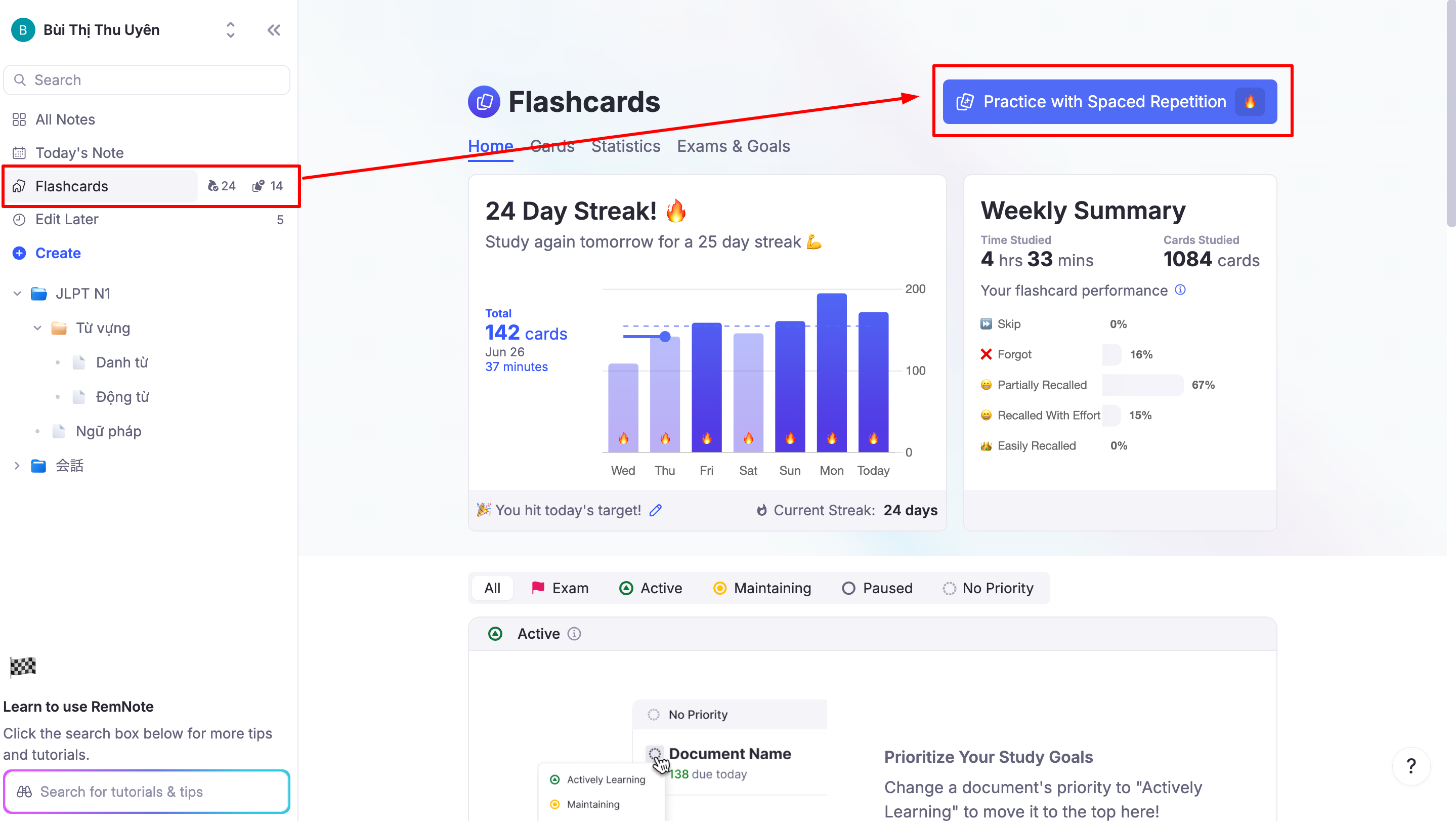Click the Sun bar in the chart
The height and width of the screenshot is (821, 1456).
790,387
